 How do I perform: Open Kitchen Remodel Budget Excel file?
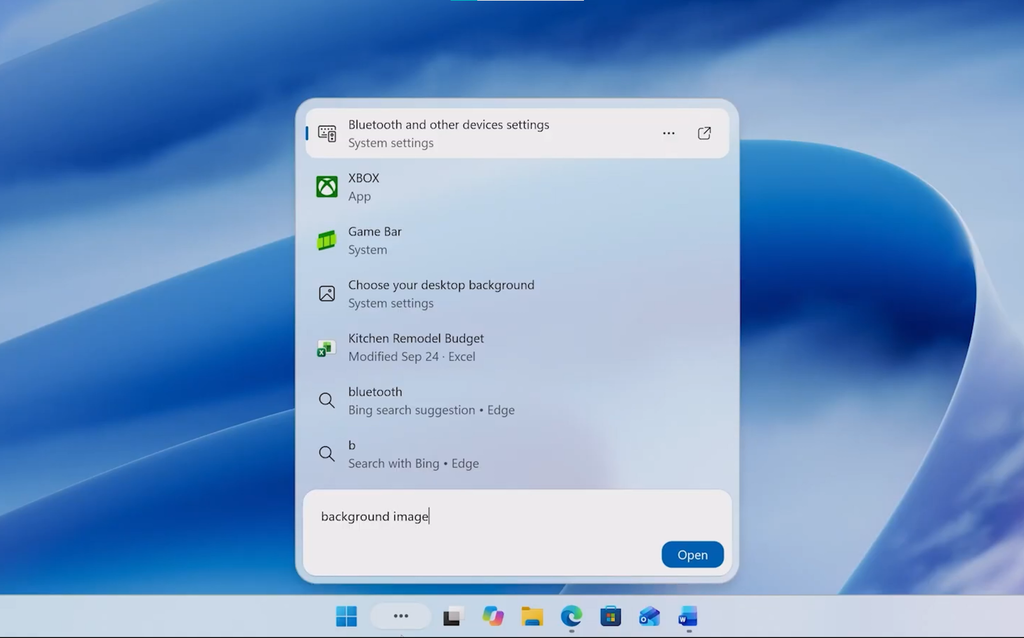point(517,347)
